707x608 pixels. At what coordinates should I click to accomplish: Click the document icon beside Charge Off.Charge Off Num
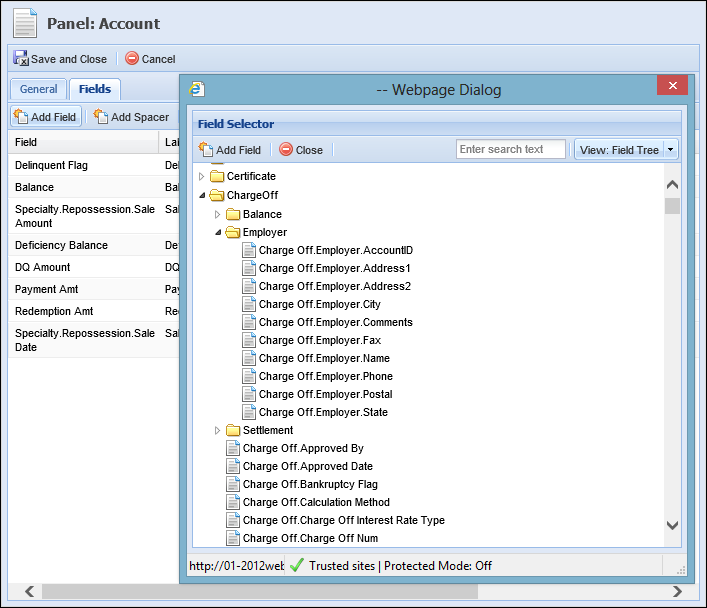233,538
